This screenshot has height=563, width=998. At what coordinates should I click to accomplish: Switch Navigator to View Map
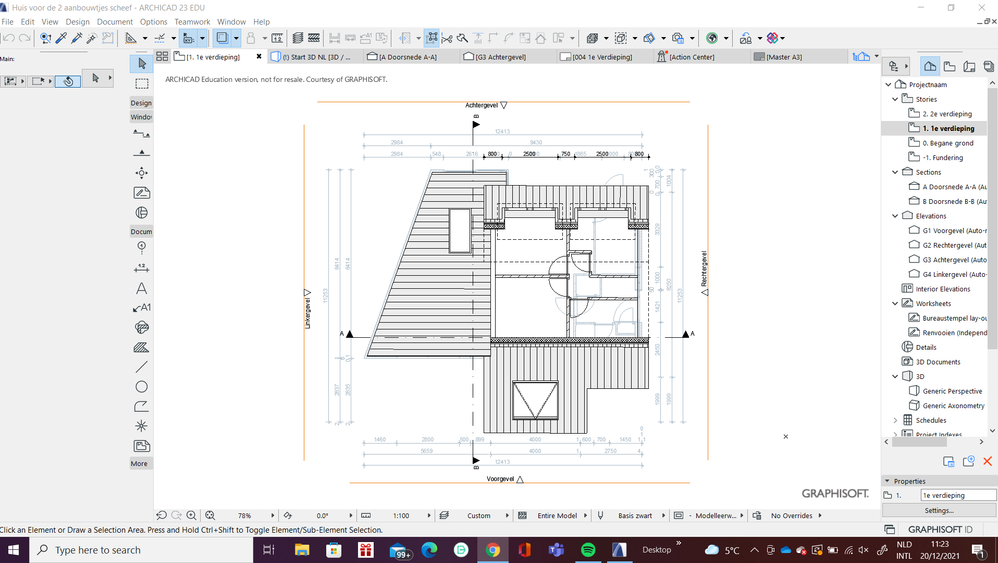click(950, 66)
